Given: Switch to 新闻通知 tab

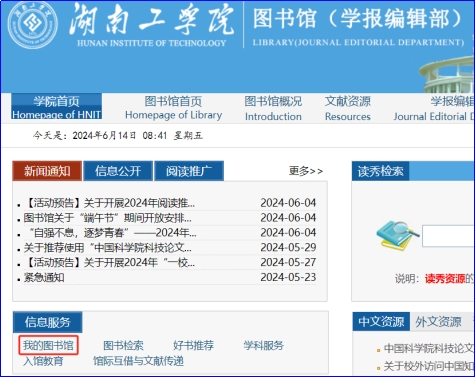Looking at the screenshot, I should (47, 171).
